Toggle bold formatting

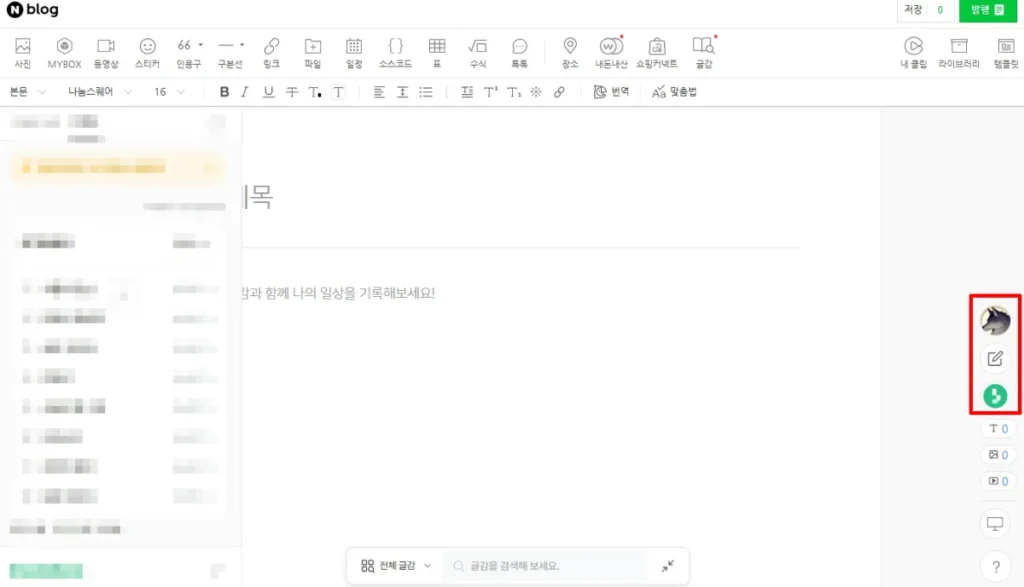pyautogui.click(x=224, y=92)
